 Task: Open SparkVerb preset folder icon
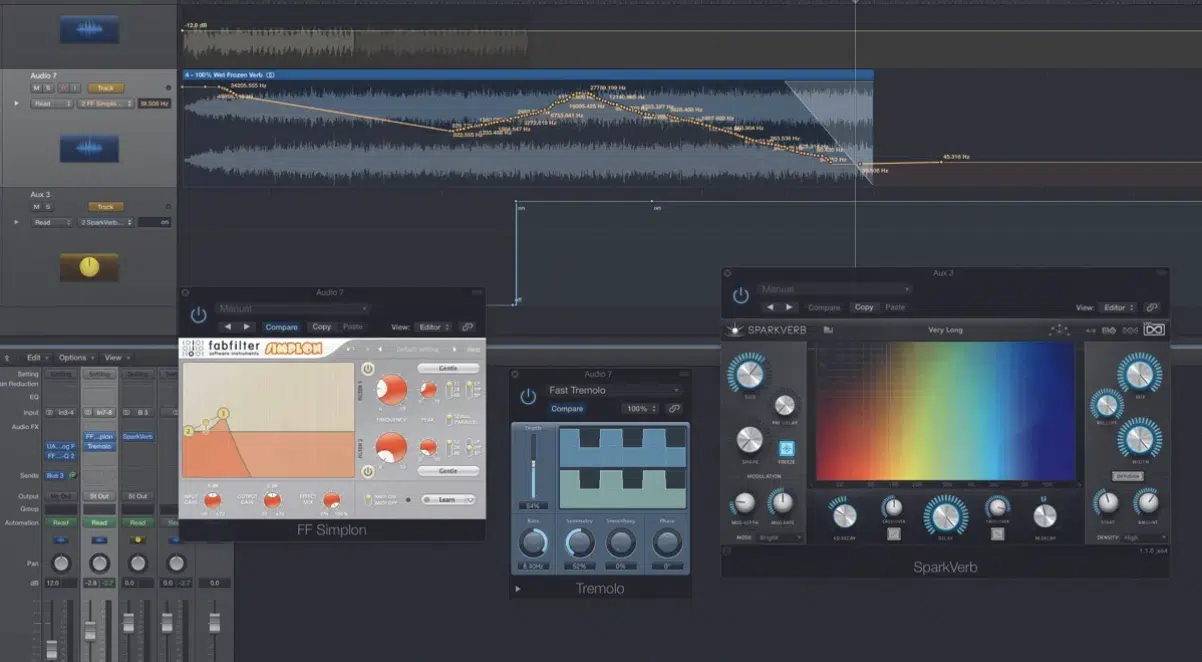828,330
